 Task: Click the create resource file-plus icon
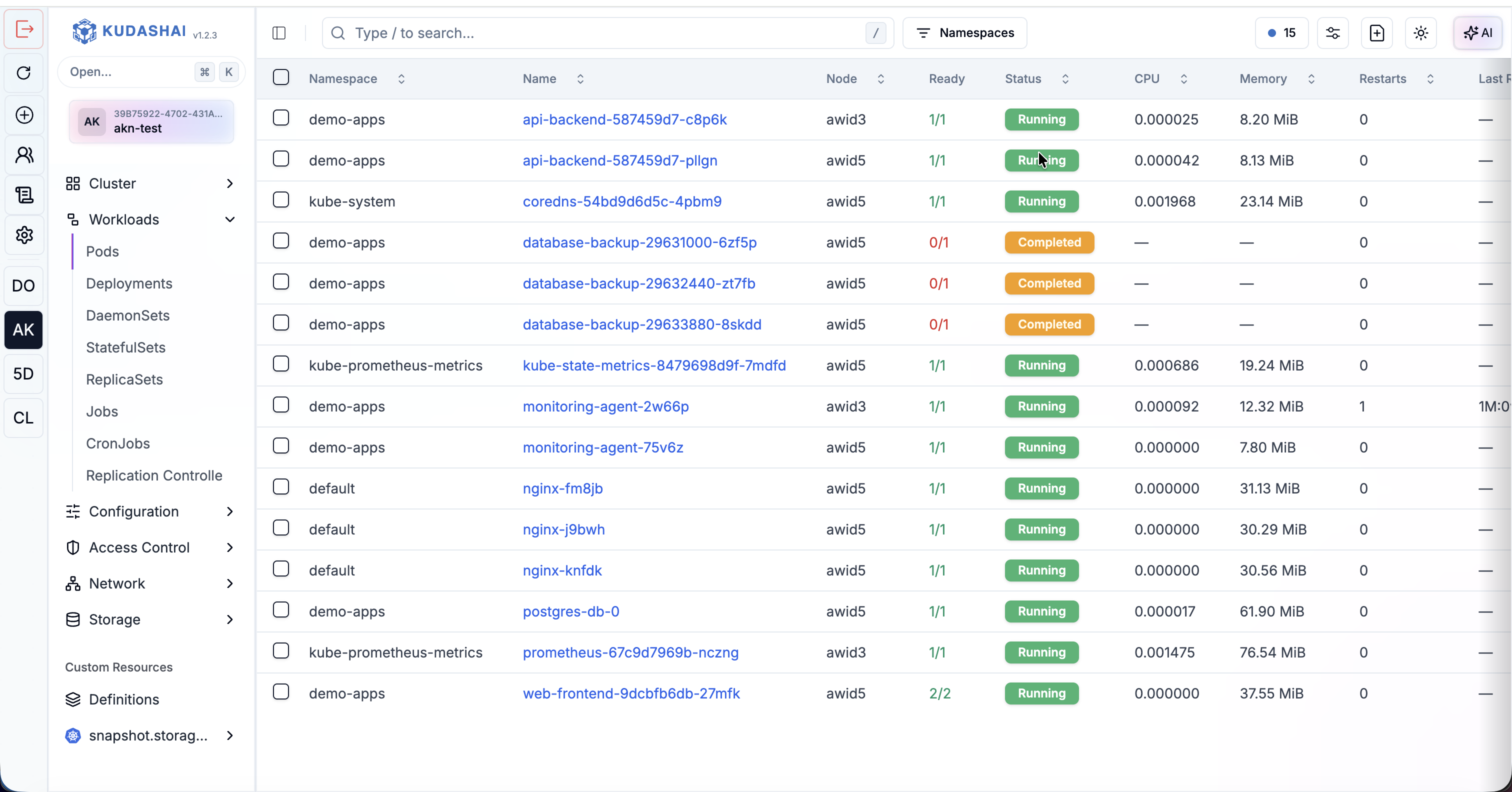(1377, 33)
